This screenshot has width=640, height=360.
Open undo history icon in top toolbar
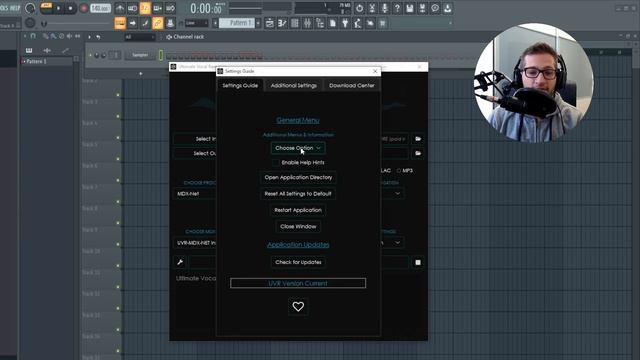[x=359, y=8]
